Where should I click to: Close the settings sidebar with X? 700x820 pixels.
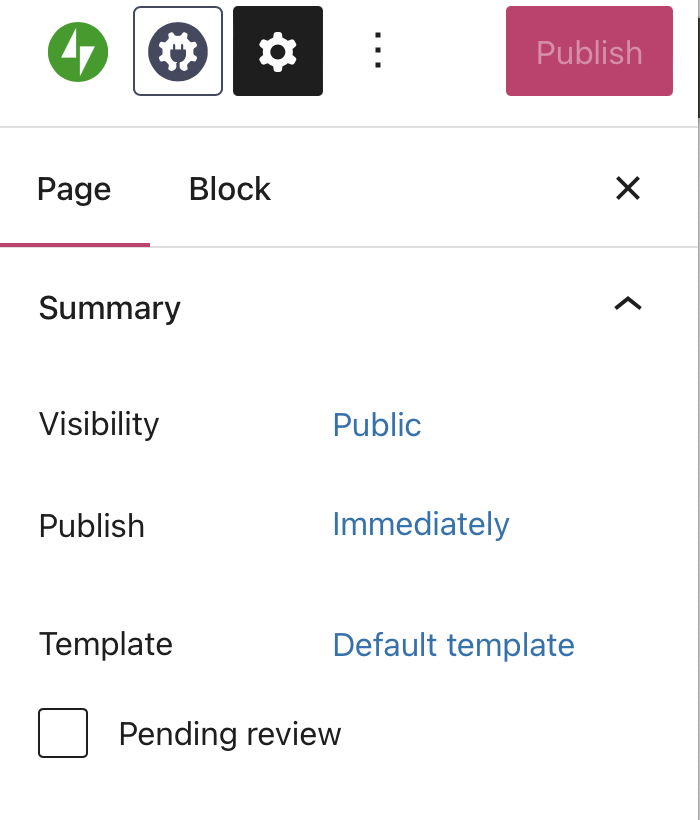pos(628,188)
